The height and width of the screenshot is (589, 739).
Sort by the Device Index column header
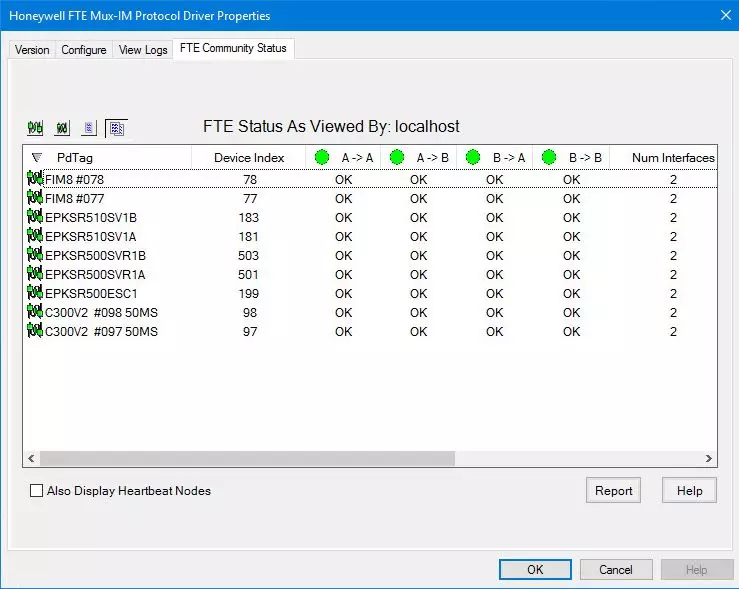(x=249, y=157)
